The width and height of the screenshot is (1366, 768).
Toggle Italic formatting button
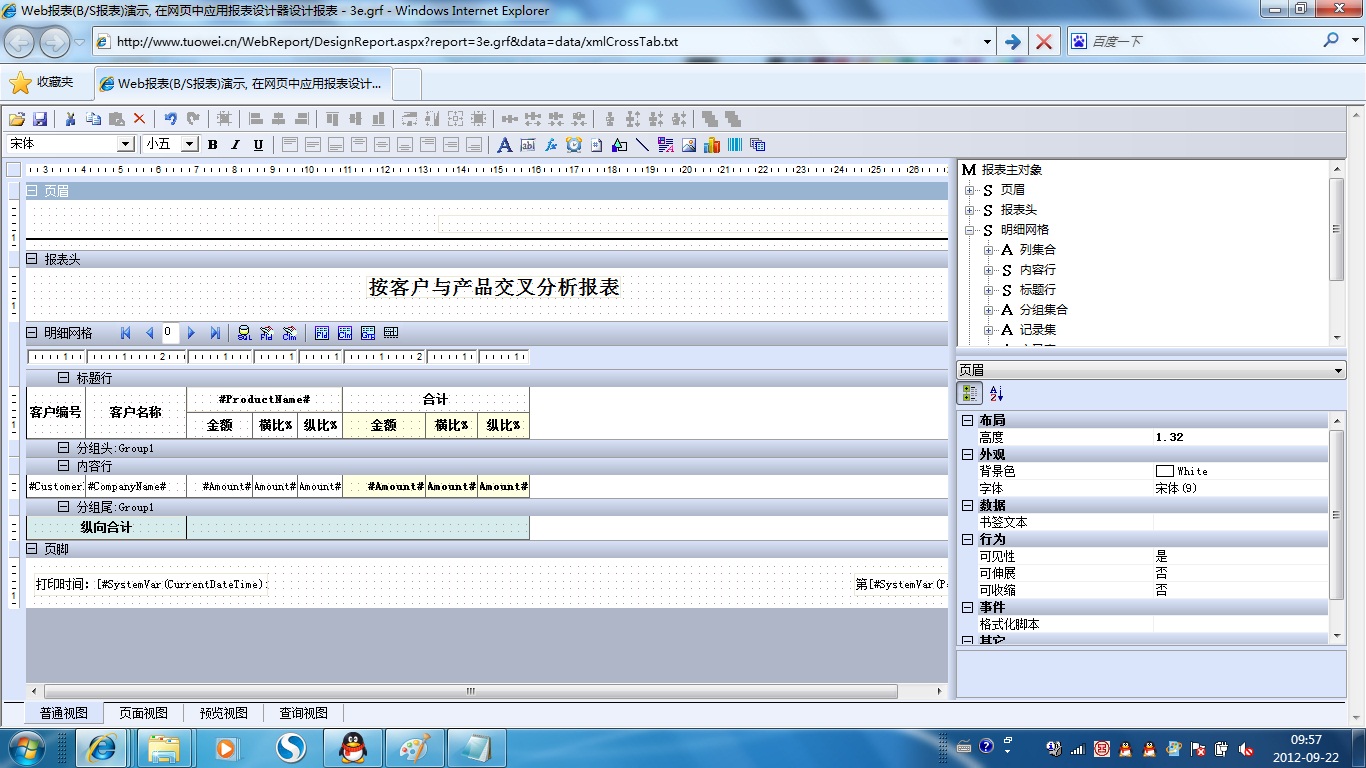236,145
